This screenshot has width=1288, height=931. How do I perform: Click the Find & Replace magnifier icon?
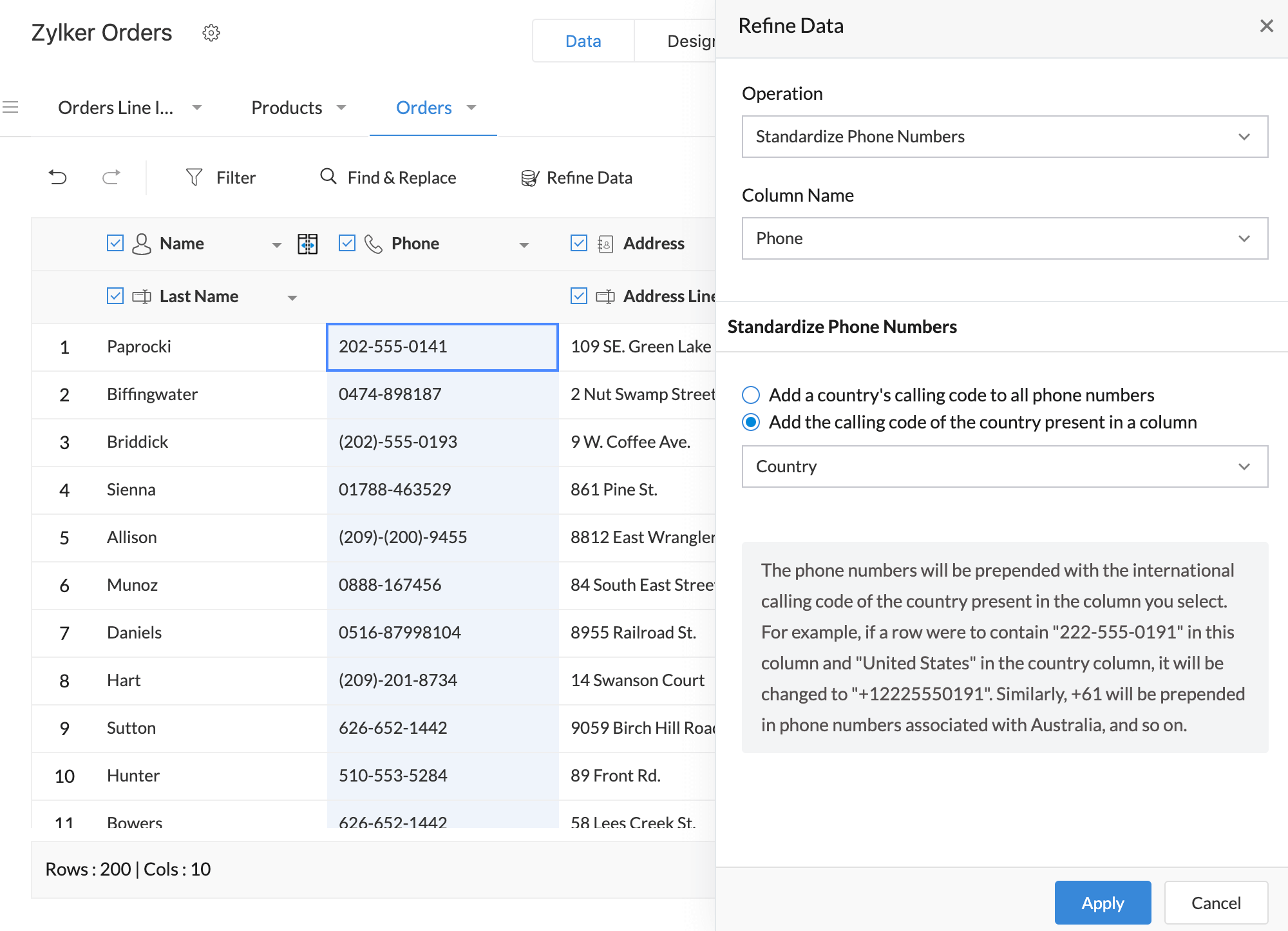click(328, 177)
